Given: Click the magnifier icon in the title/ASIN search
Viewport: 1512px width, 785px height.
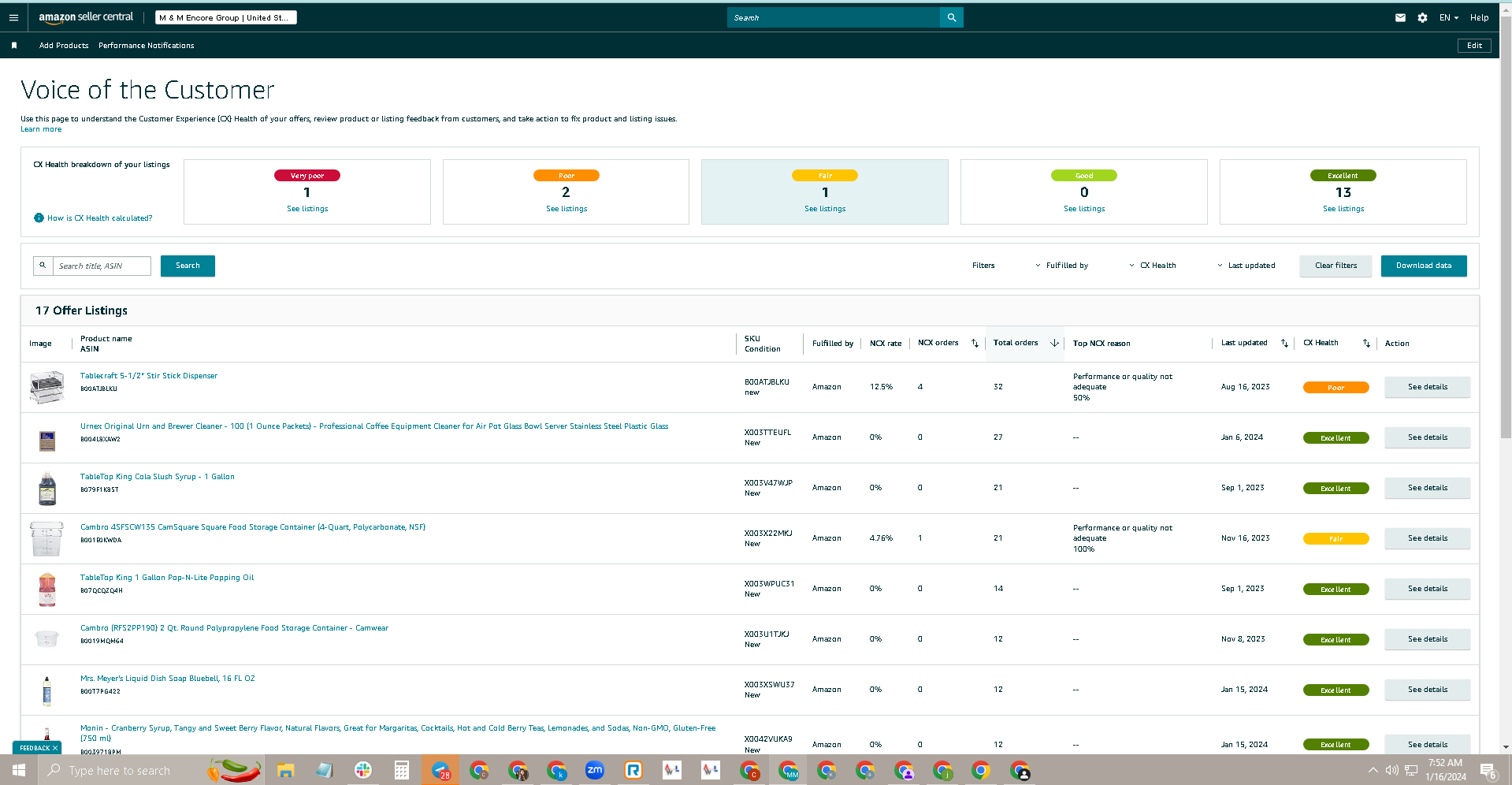Looking at the screenshot, I should (43, 266).
